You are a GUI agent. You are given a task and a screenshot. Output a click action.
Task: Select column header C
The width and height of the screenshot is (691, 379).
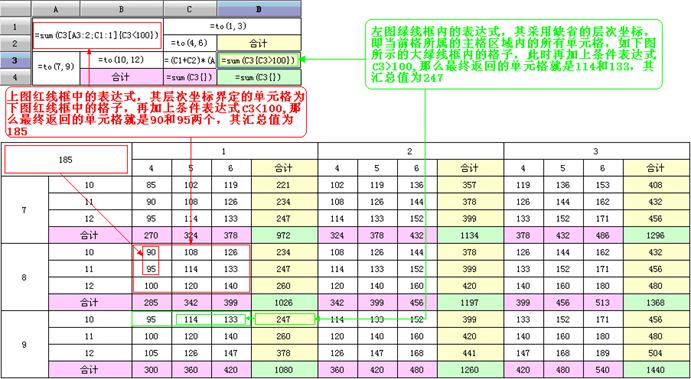[x=190, y=9]
